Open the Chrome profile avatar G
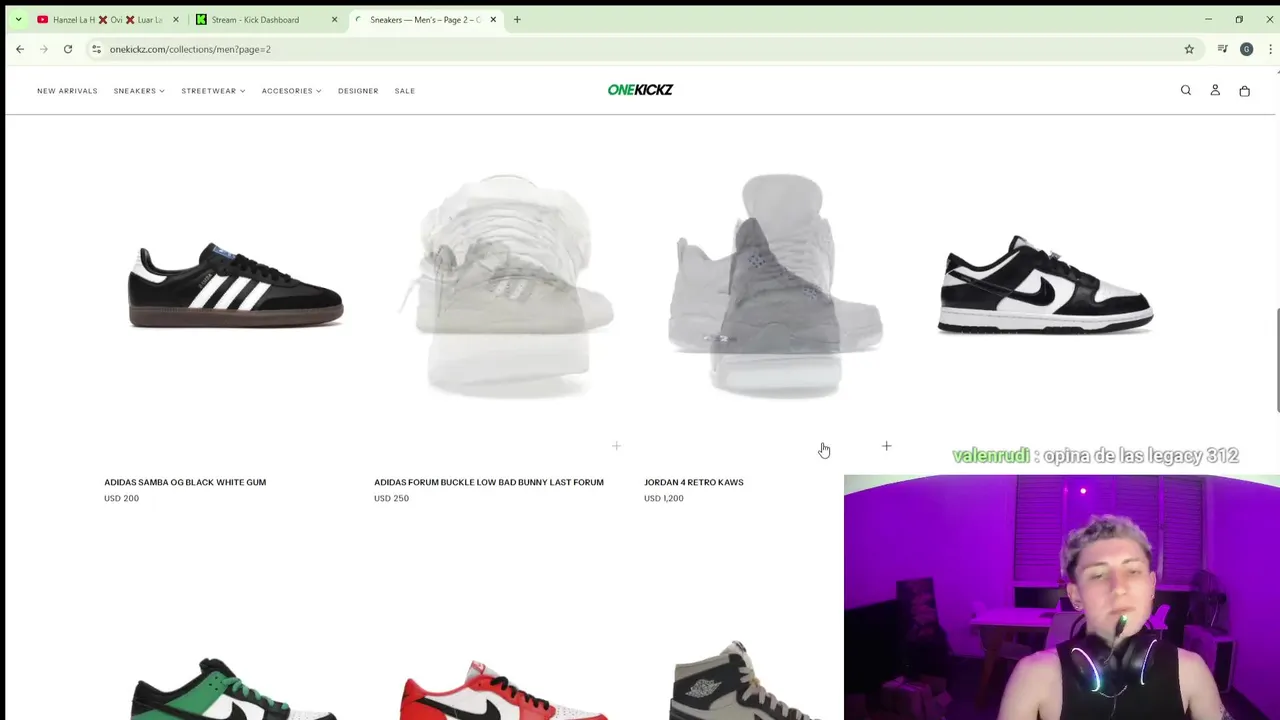The image size is (1280, 720). pyautogui.click(x=1246, y=49)
